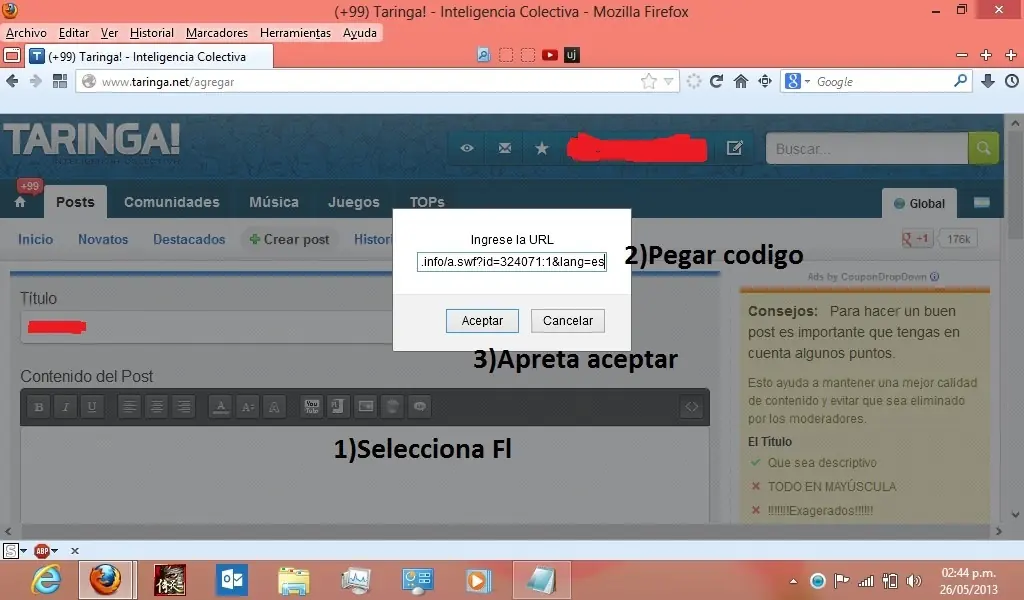Open the Editar menu
Screen dimensions: 1024x600
(74, 33)
